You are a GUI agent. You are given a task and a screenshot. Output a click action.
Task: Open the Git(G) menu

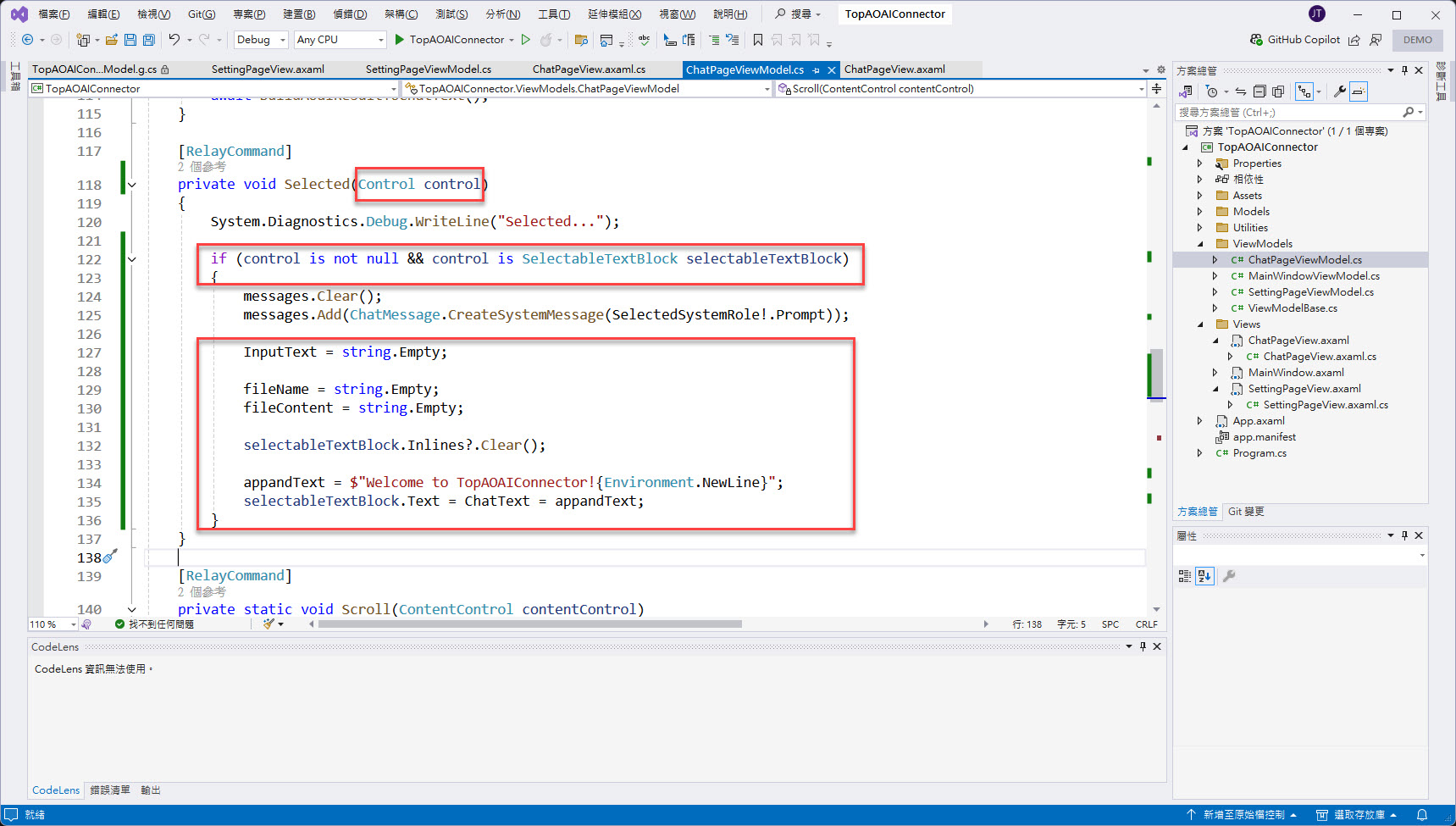coord(202,14)
